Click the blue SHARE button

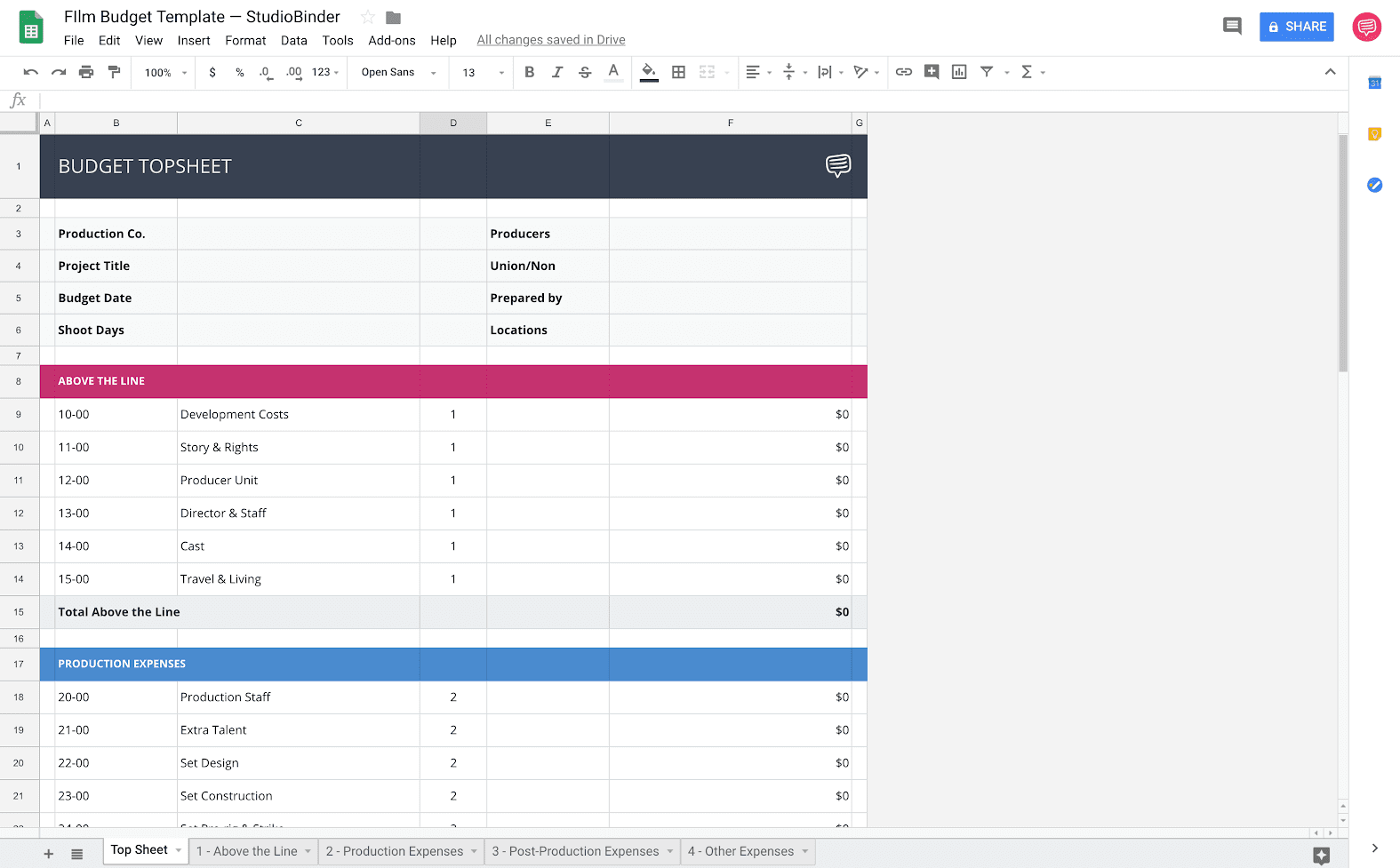[1296, 27]
